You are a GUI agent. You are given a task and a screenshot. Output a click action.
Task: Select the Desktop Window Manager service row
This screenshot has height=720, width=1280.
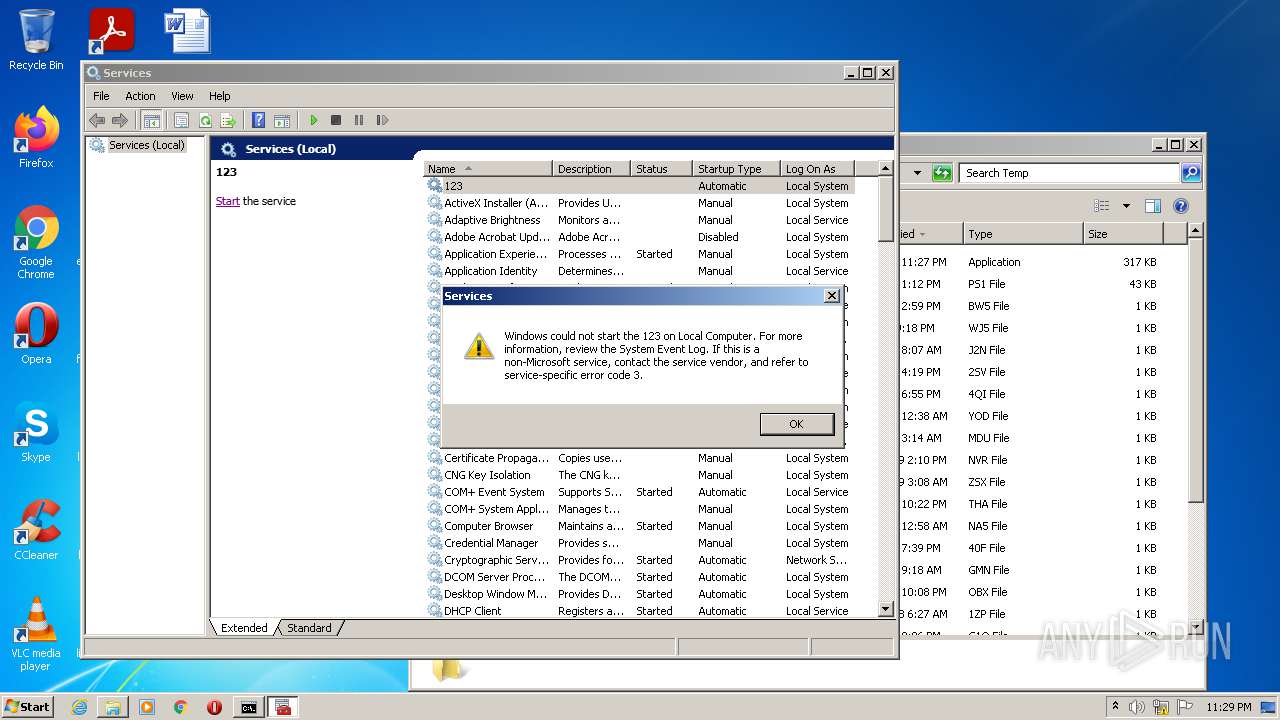click(x=640, y=594)
